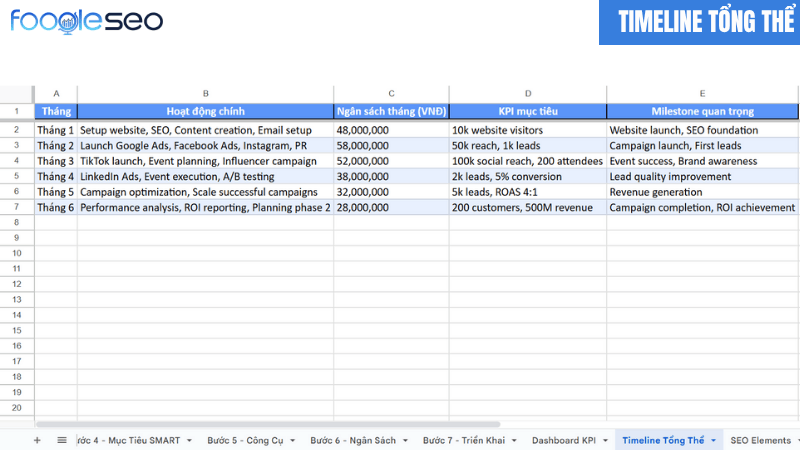The image size is (800, 450).
Task: Click KPI cell '100k social reach, 200 attendees'
Action: coord(528,161)
